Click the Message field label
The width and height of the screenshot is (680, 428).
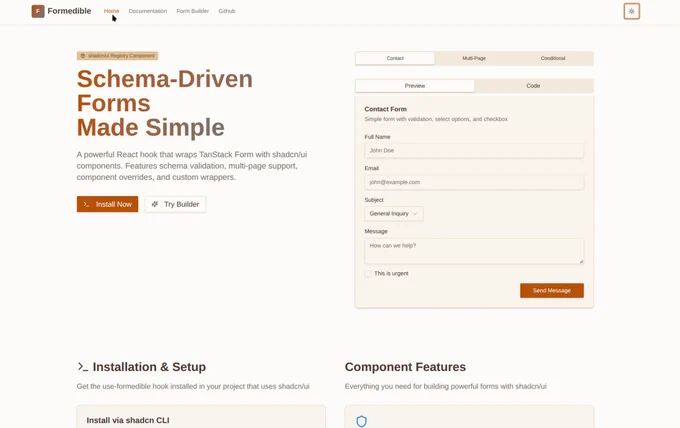pyautogui.click(x=376, y=232)
